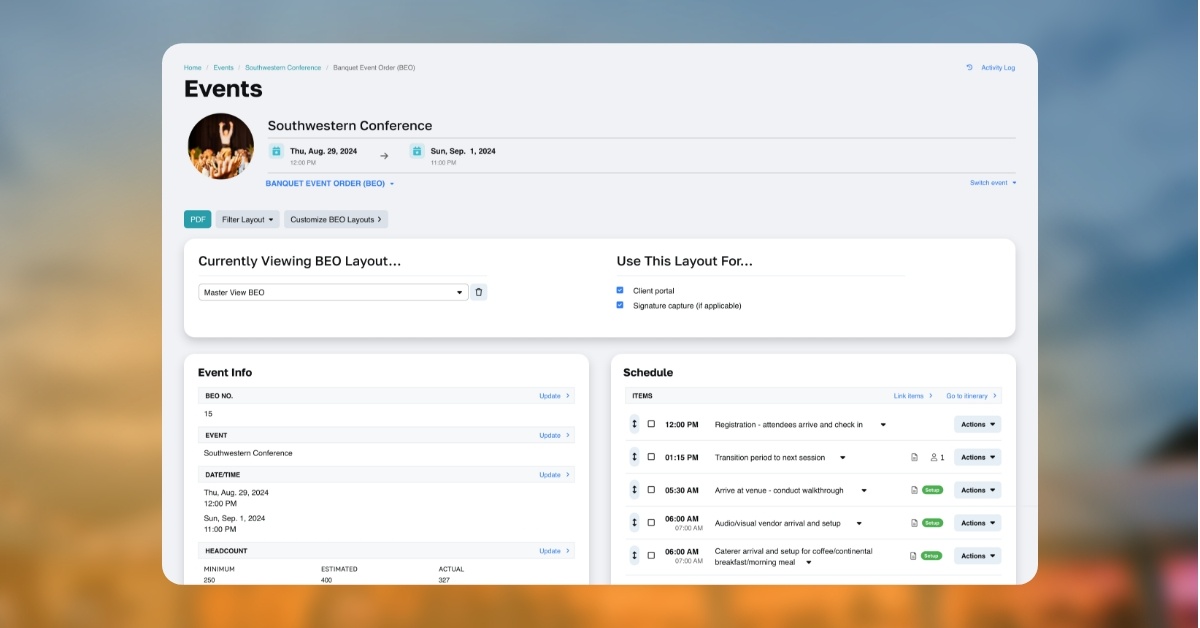The image size is (1200, 628).
Task: Update the Event name field
Action: pyautogui.click(x=554, y=435)
